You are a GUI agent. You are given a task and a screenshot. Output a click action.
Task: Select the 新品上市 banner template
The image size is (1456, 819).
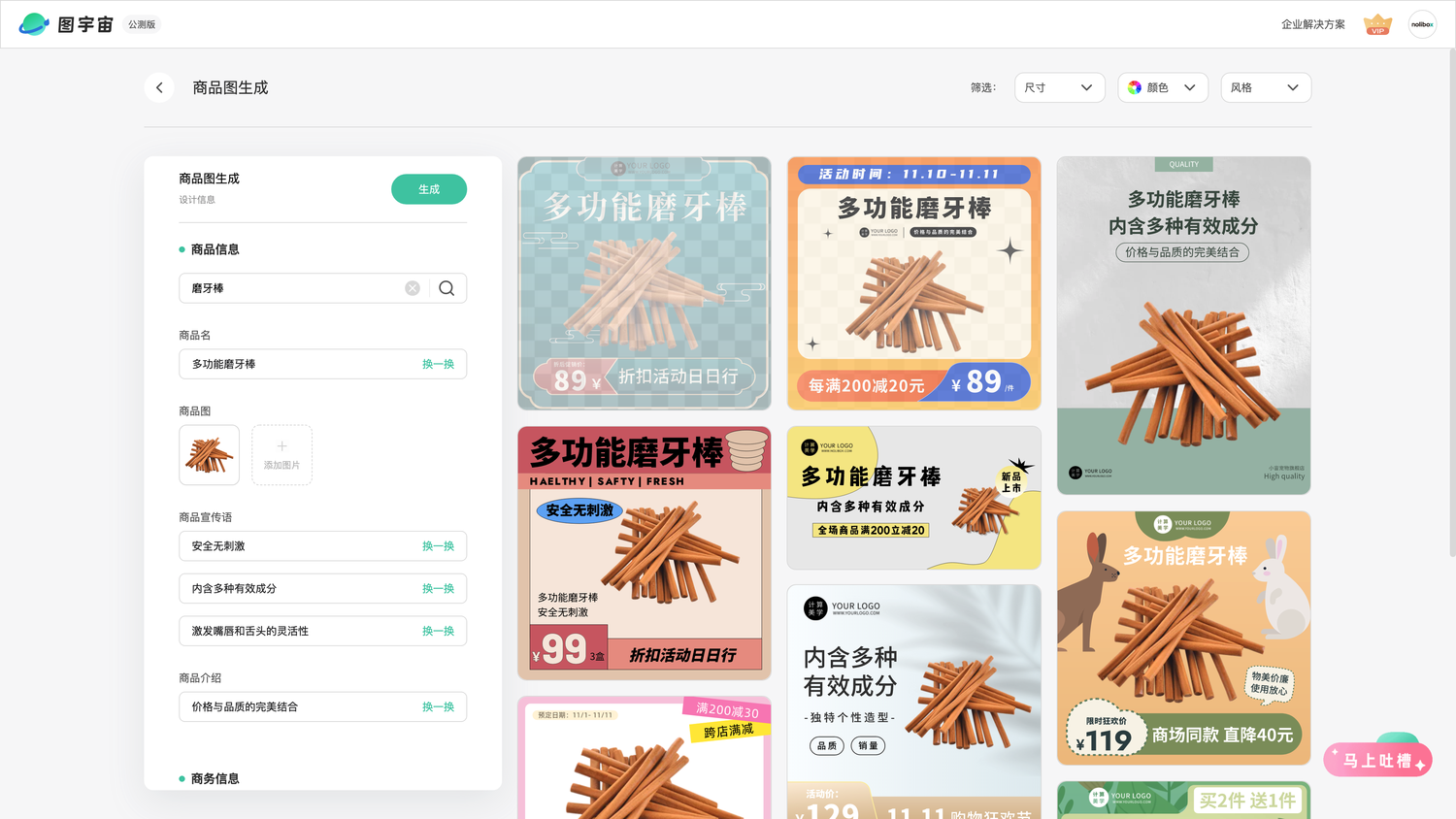tap(914, 498)
